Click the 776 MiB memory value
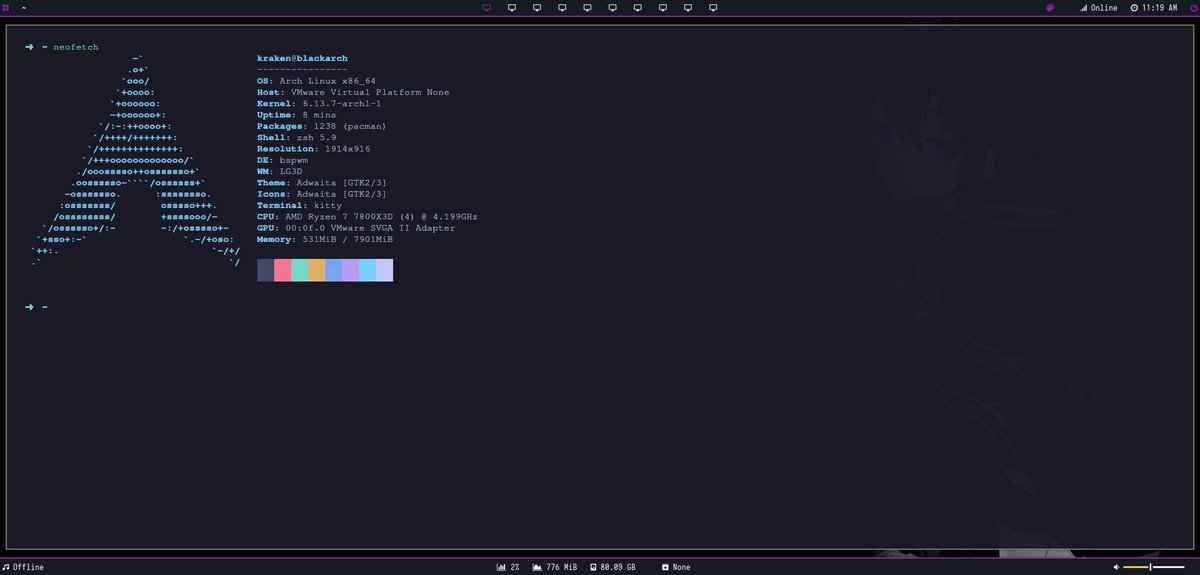 coord(561,567)
